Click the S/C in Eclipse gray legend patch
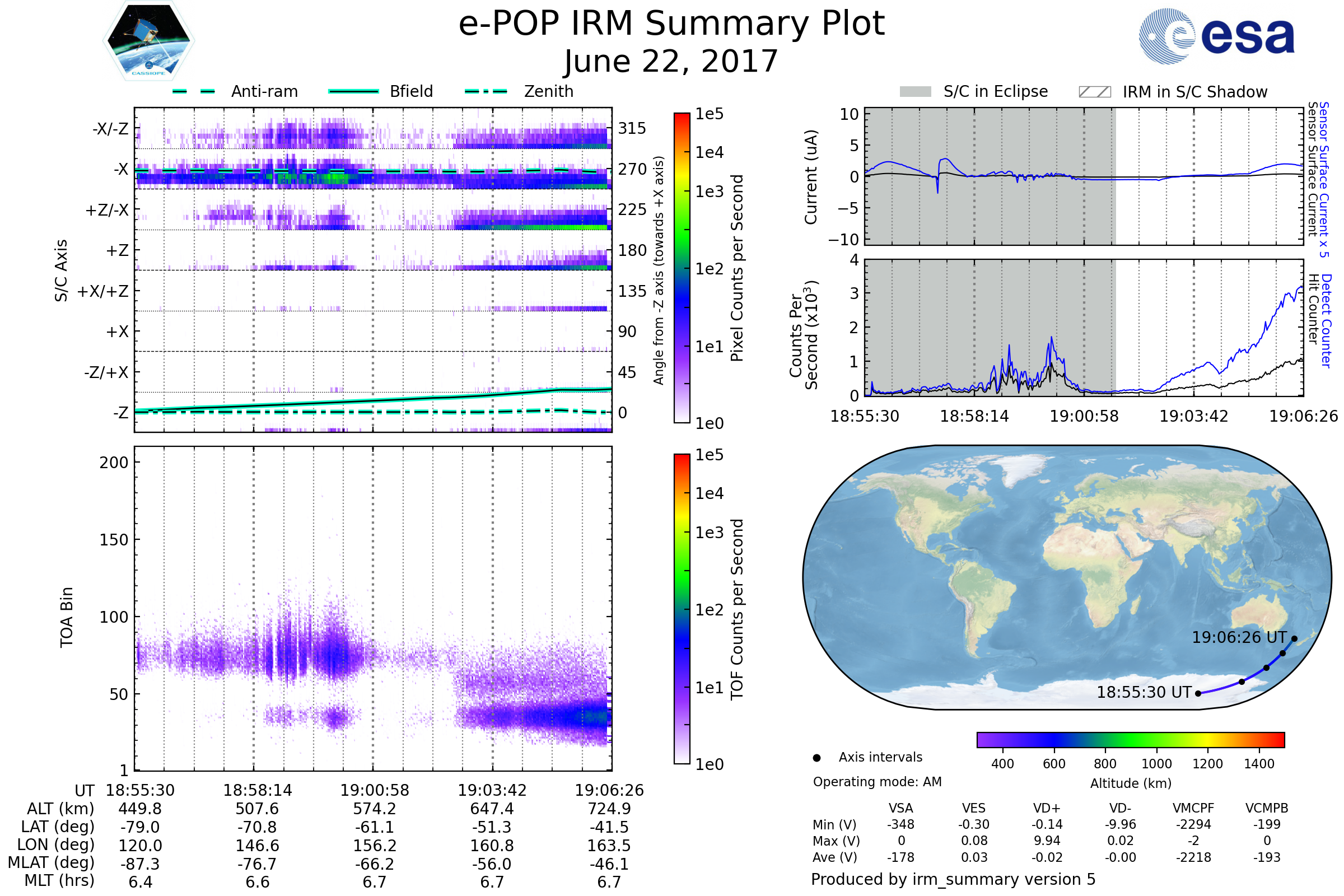Screen dimensions: 1344x896 [915, 92]
